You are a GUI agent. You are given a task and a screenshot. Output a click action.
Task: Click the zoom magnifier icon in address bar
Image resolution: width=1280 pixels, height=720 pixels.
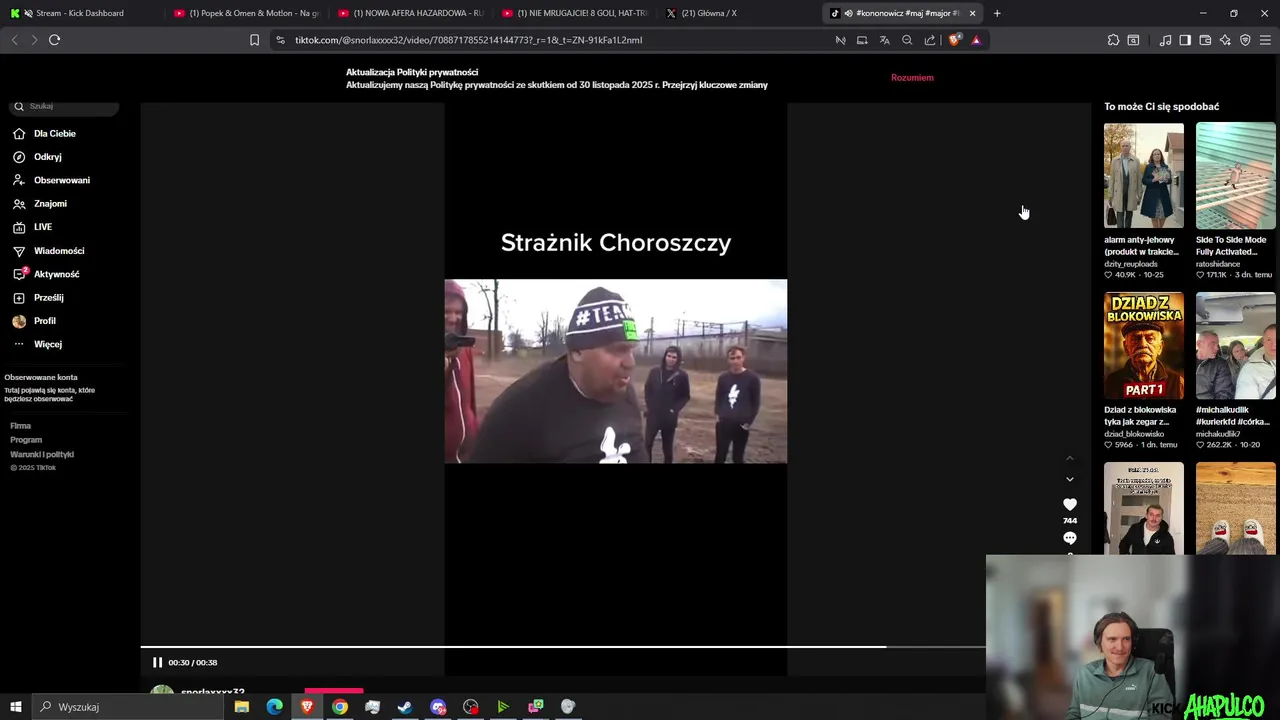pos(907,40)
